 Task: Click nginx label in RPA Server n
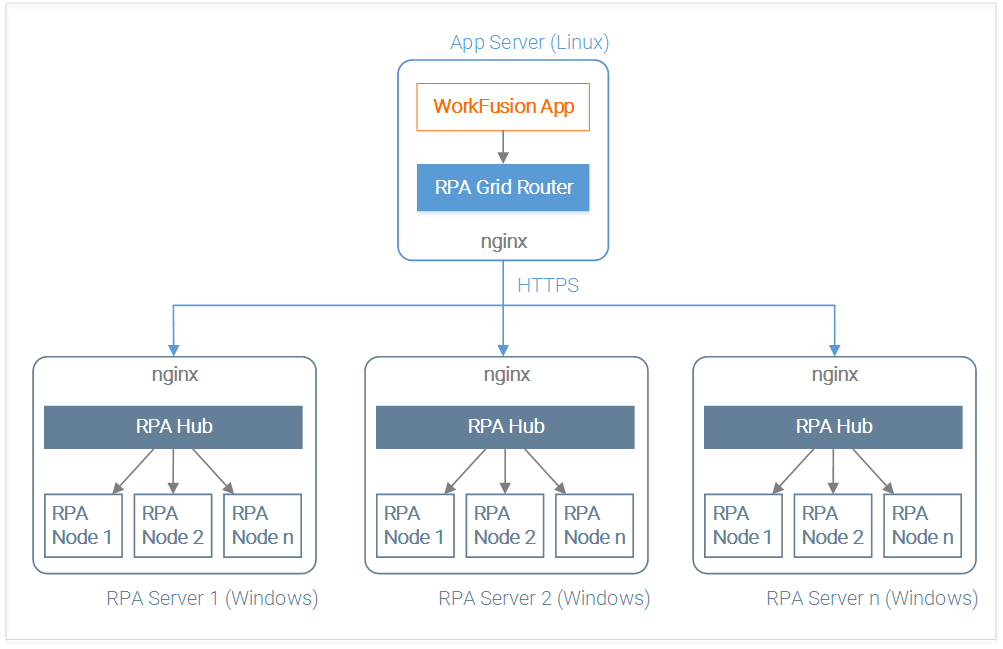pyautogui.click(x=835, y=374)
